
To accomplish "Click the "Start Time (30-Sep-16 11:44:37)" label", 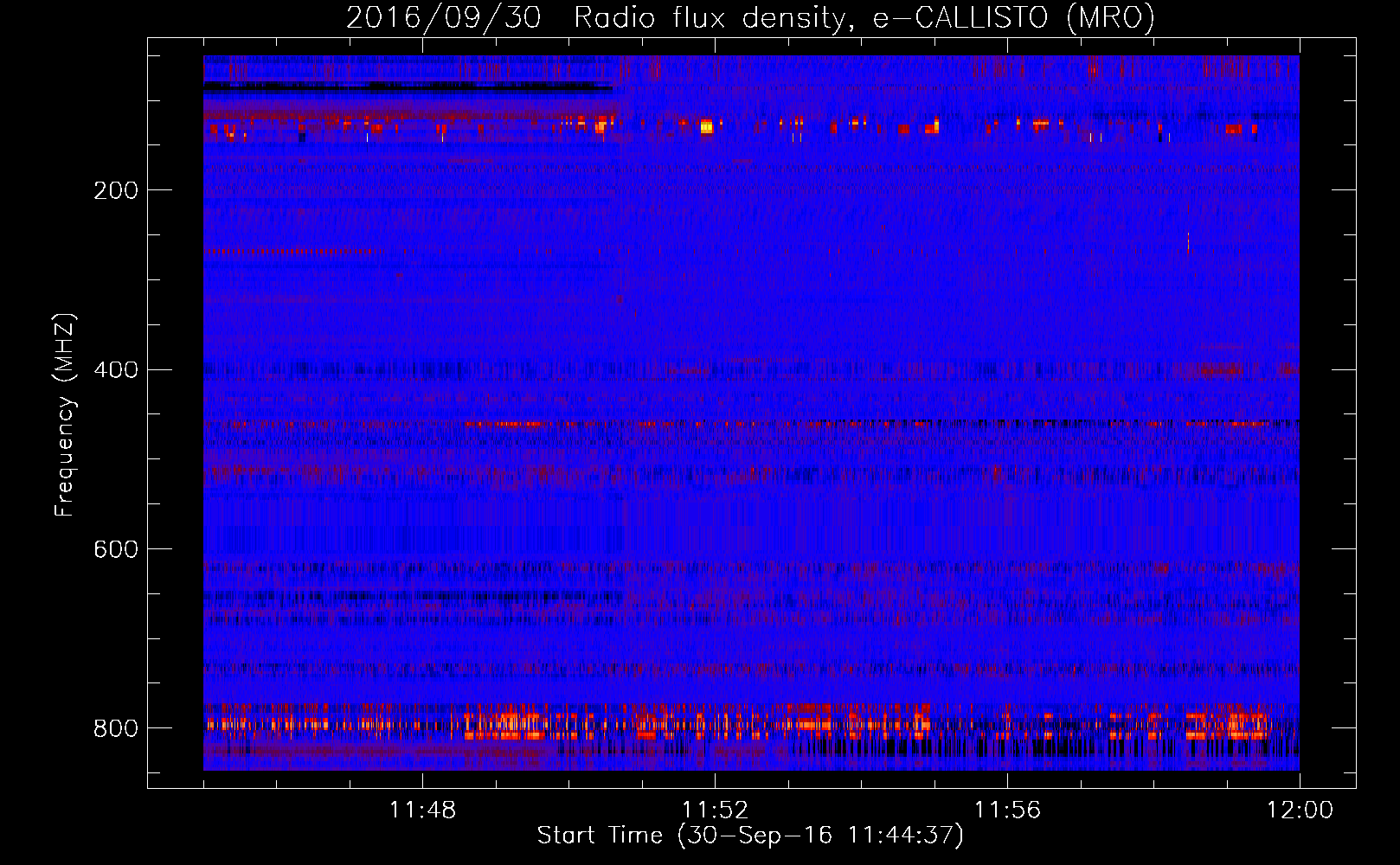I will pos(750,836).
